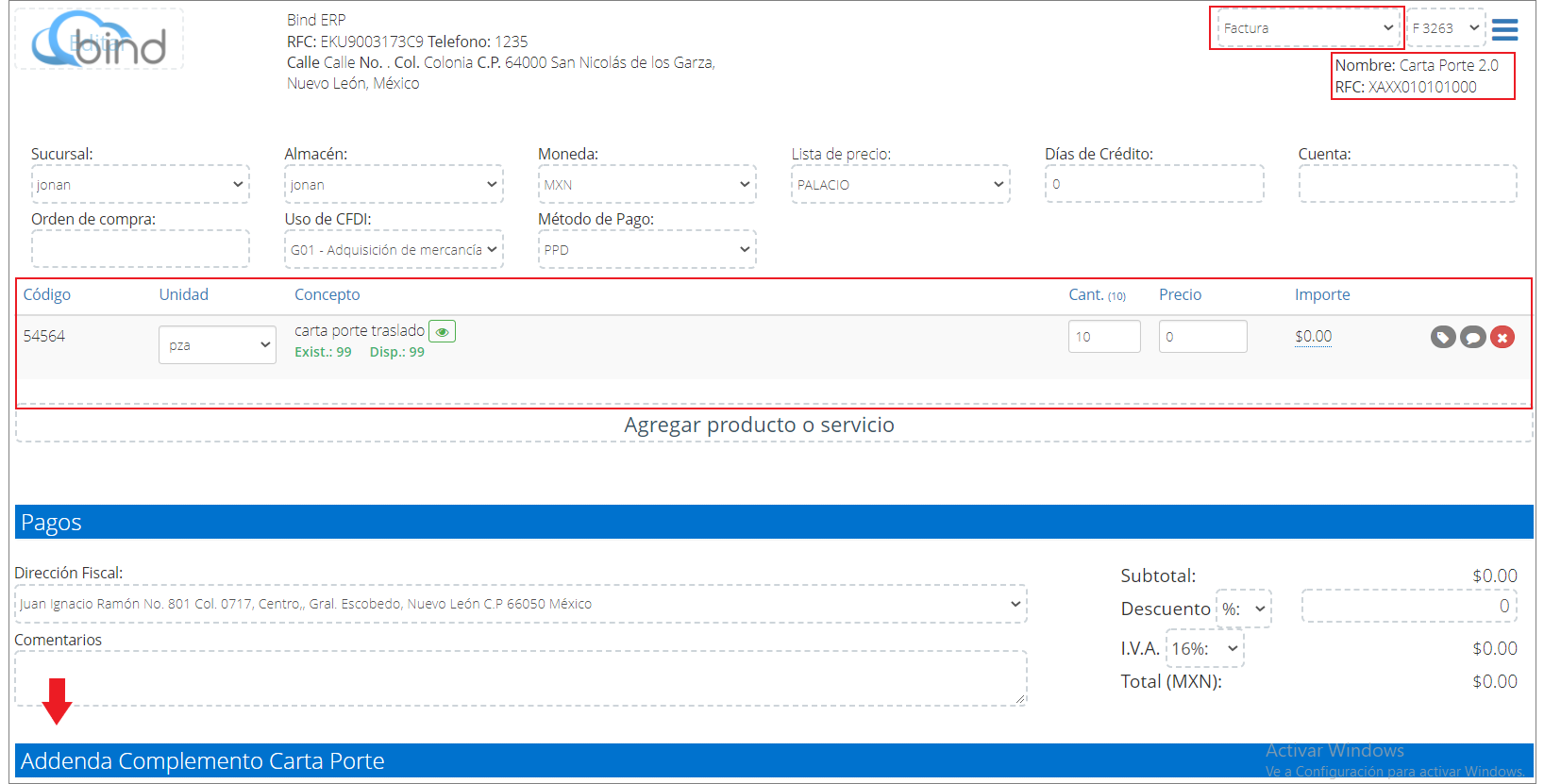Click the Días de Crédito input field
This screenshot has width=1544, height=784.
(x=1154, y=184)
